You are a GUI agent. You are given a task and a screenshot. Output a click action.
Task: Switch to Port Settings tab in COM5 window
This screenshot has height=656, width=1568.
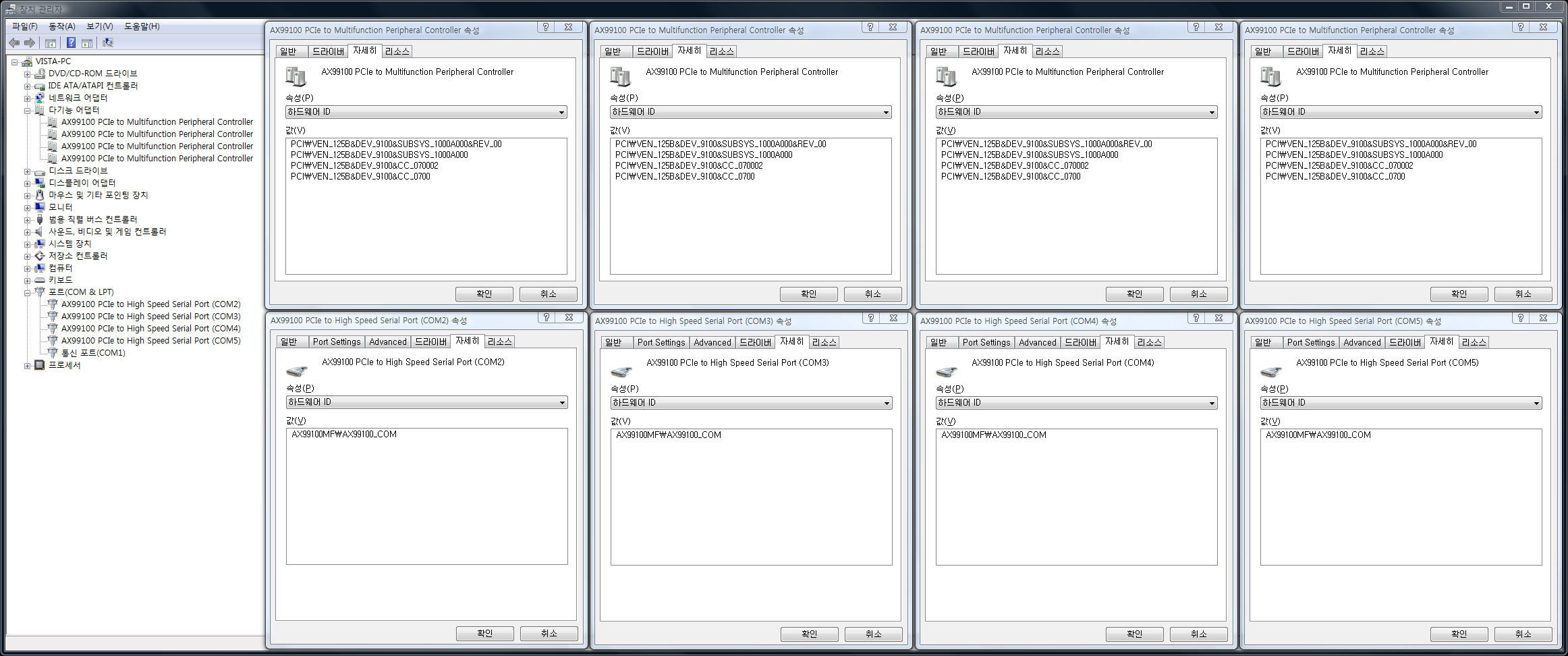(x=1311, y=343)
